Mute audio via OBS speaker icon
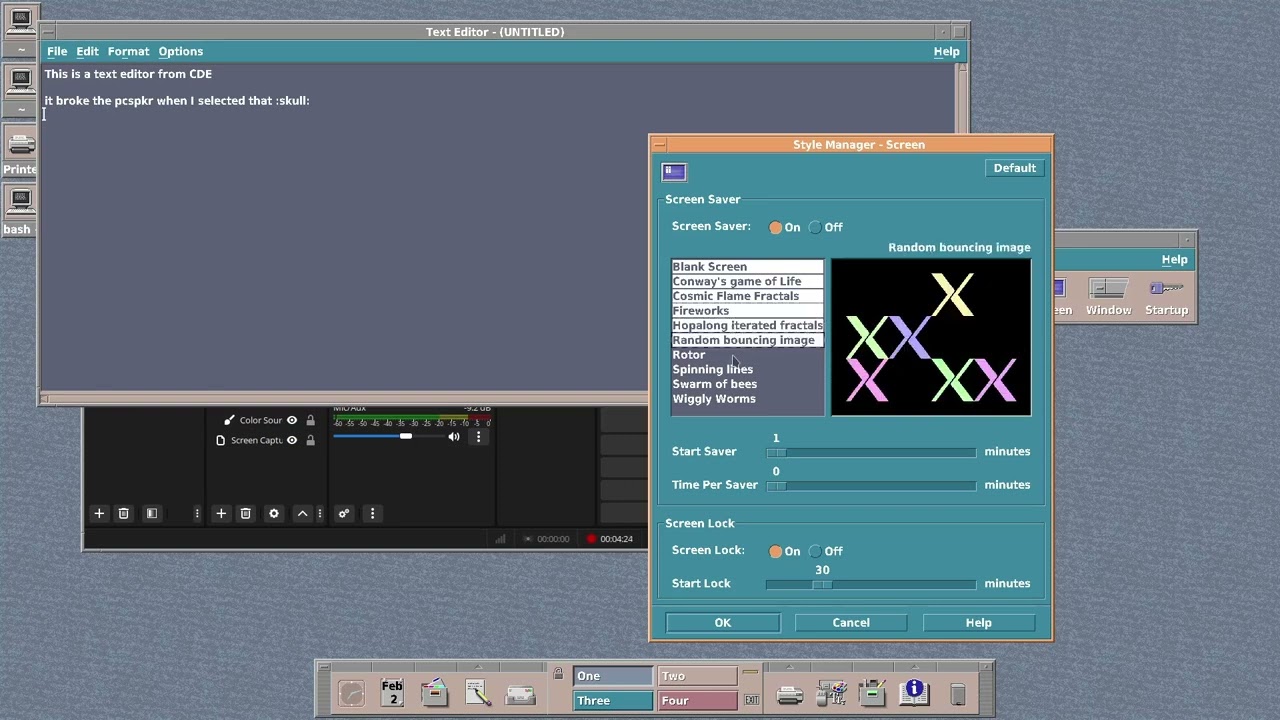This screenshot has width=1280, height=720. tap(454, 436)
